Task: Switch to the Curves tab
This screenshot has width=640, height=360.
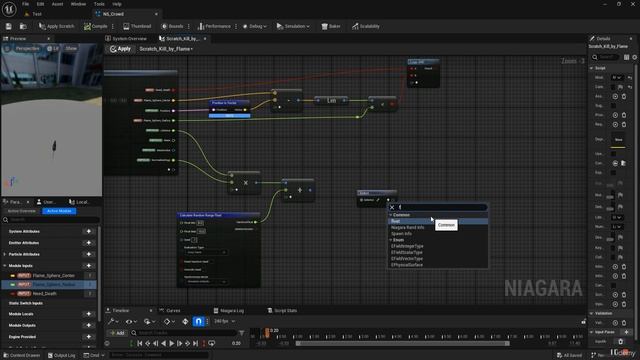Action: point(170,311)
